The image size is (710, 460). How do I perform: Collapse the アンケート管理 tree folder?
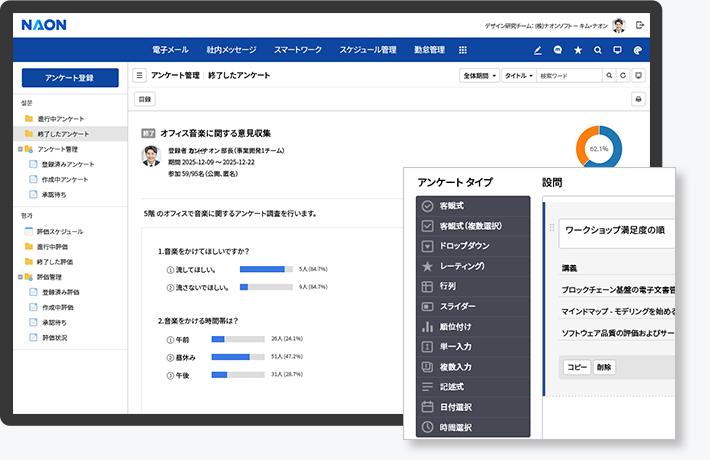pyautogui.click(x=22, y=148)
